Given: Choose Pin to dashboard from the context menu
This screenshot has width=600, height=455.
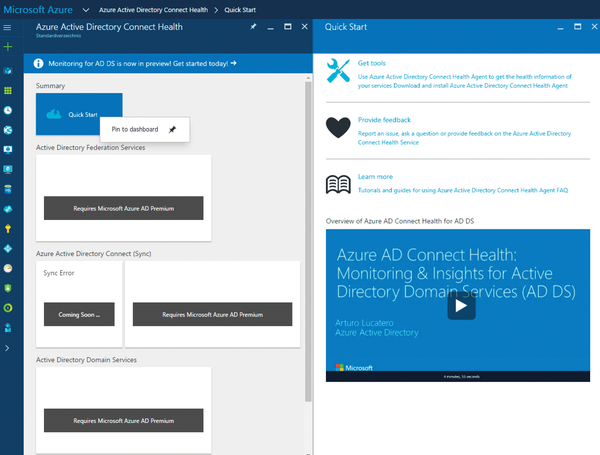Looking at the screenshot, I should 145,129.
